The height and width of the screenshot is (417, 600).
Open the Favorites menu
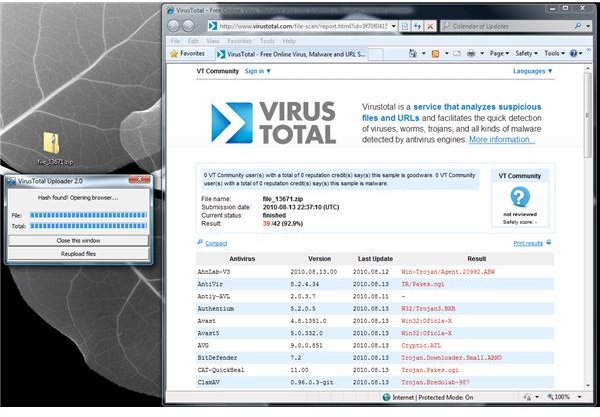pos(239,41)
